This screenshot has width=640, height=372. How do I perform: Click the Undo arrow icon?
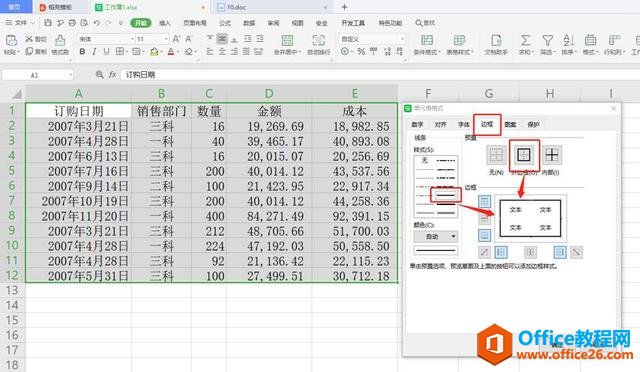pyautogui.click(x=96, y=23)
